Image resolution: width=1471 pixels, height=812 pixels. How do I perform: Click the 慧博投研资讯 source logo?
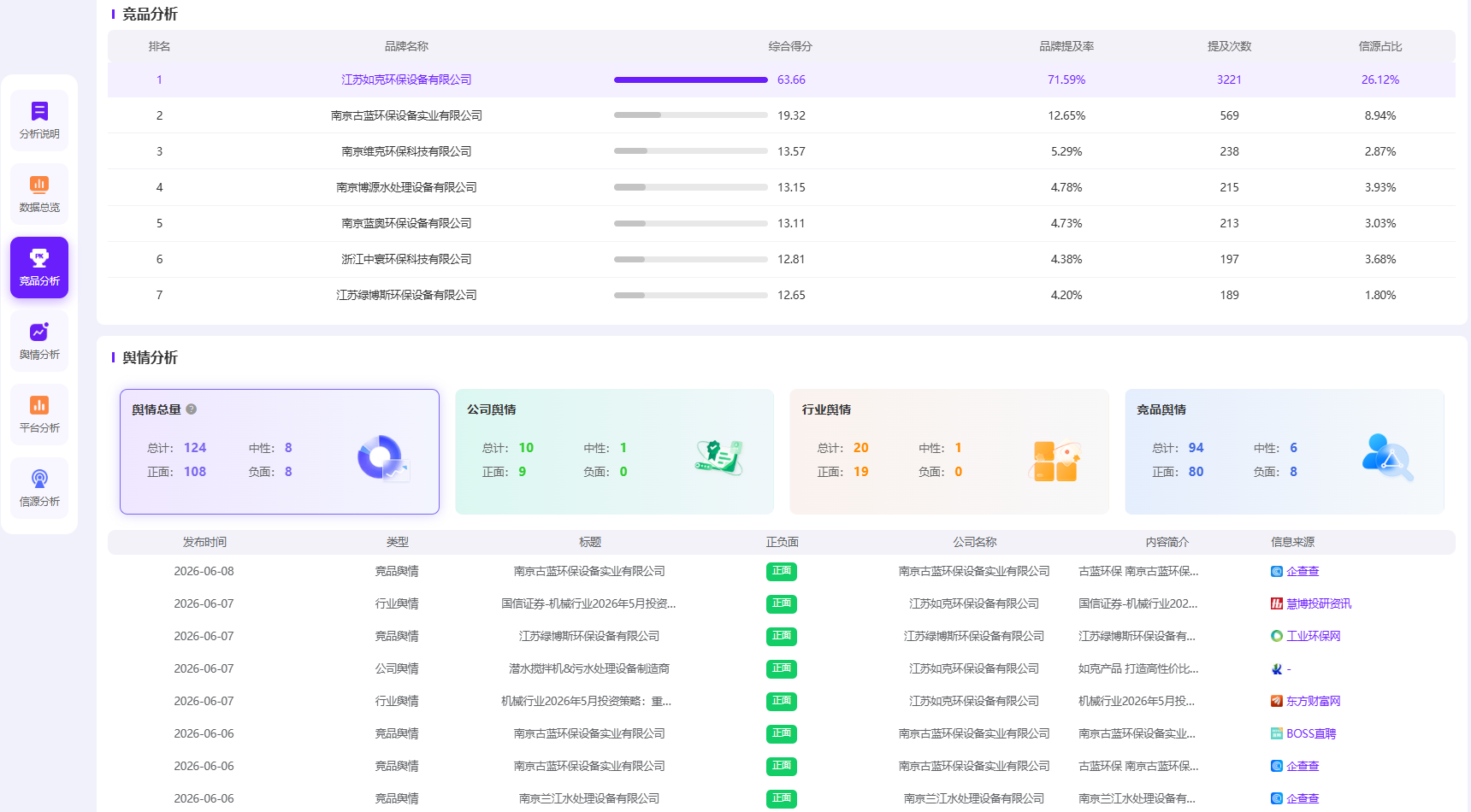coord(1277,604)
